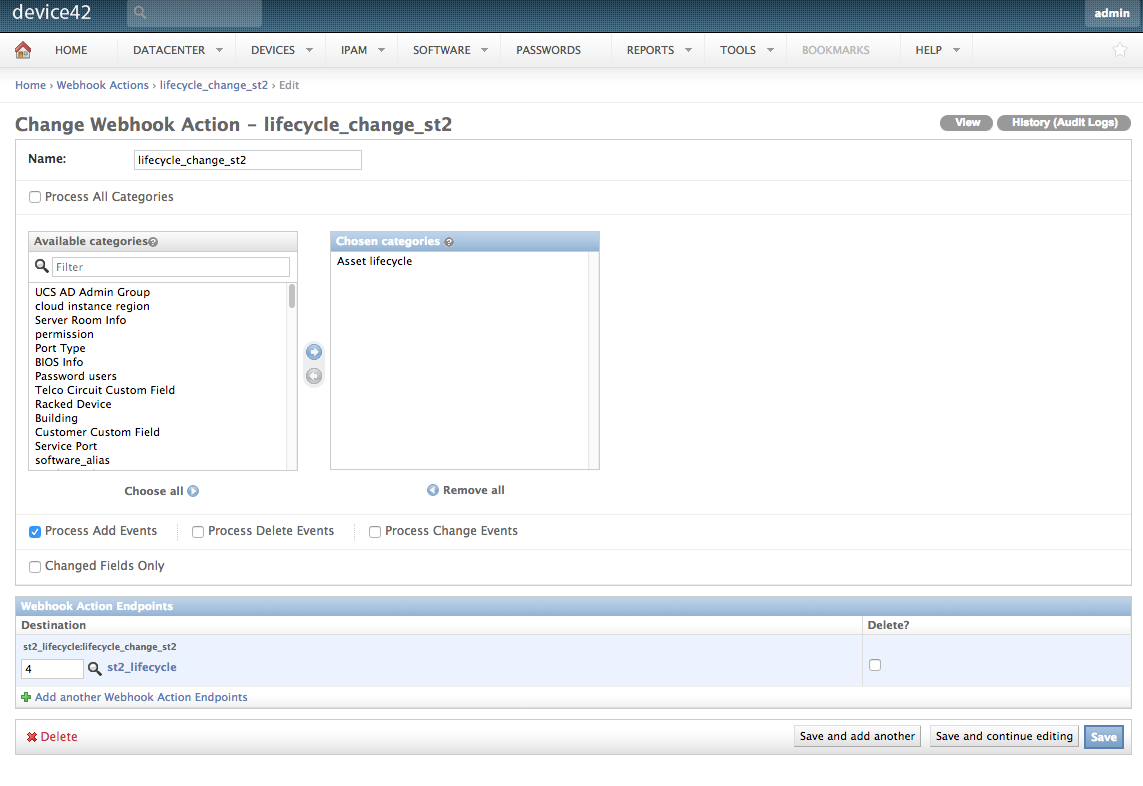The height and width of the screenshot is (786, 1143).
Task: Enable Process All Categories checkbox
Action: pyautogui.click(x=35, y=197)
